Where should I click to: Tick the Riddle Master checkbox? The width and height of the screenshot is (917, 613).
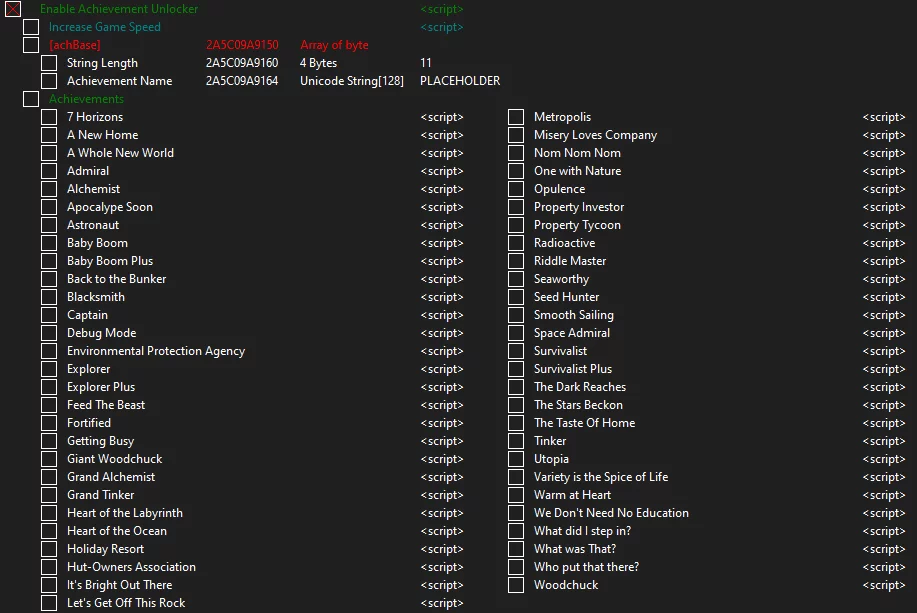(516, 261)
